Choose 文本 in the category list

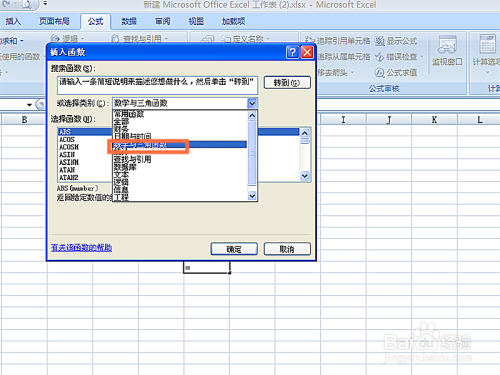[180, 174]
